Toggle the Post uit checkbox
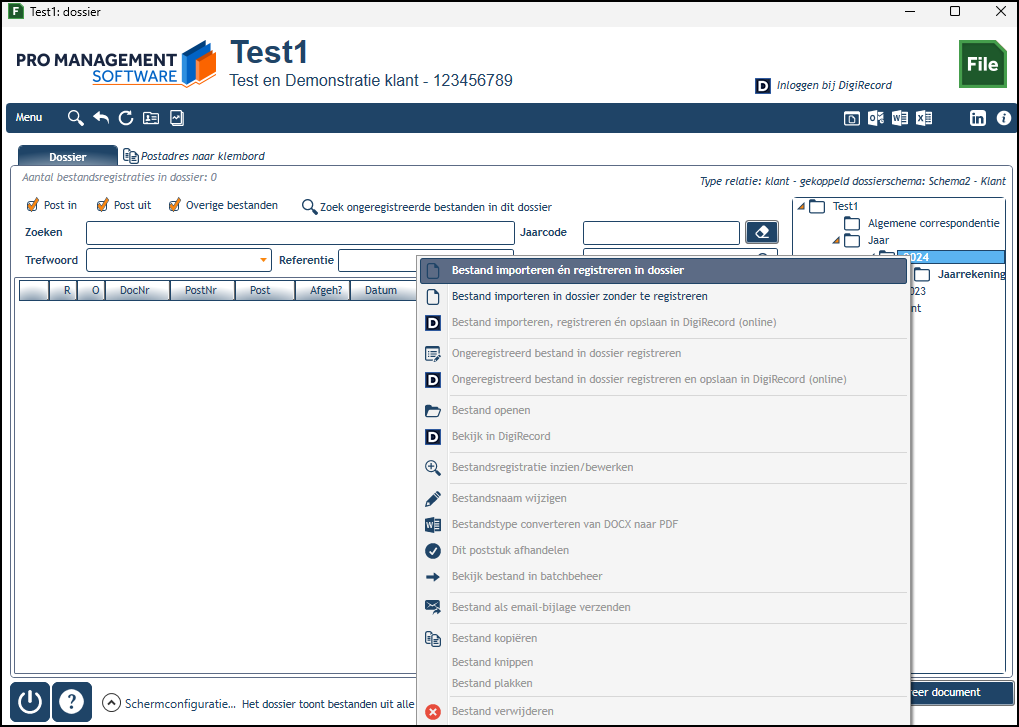 tap(102, 205)
